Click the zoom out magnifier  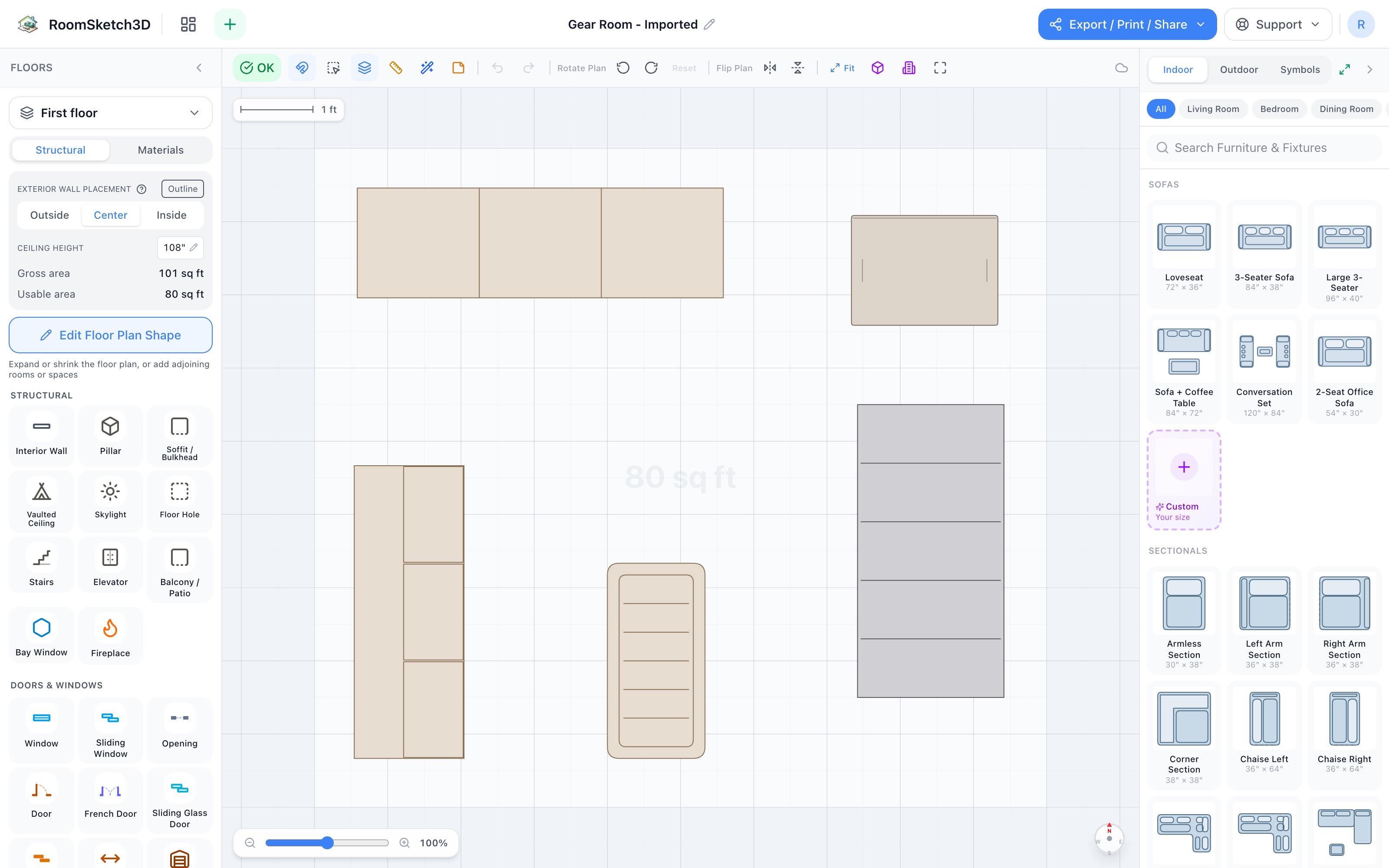point(250,843)
